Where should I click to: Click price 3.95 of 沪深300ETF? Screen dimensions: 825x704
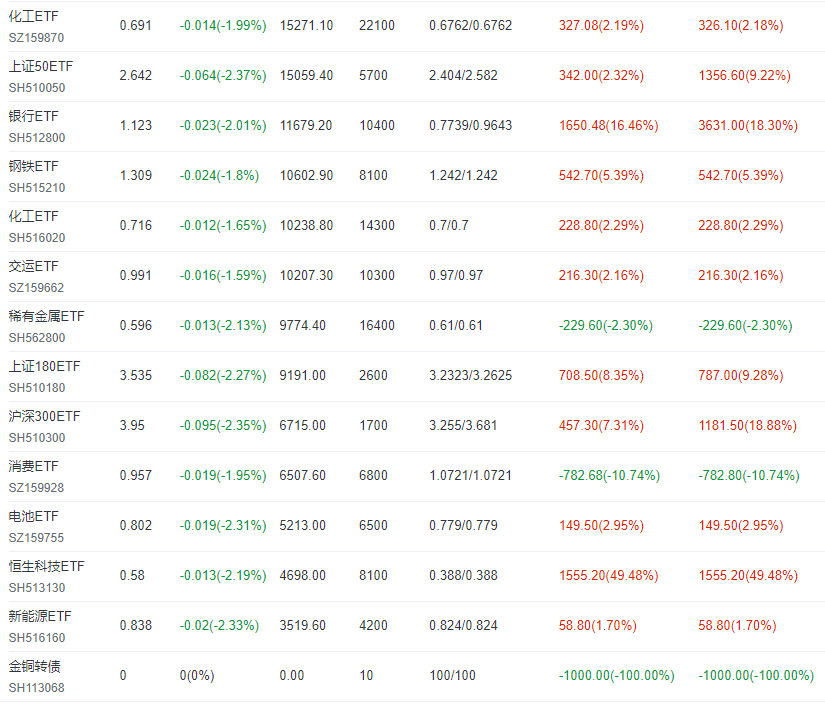coord(132,426)
